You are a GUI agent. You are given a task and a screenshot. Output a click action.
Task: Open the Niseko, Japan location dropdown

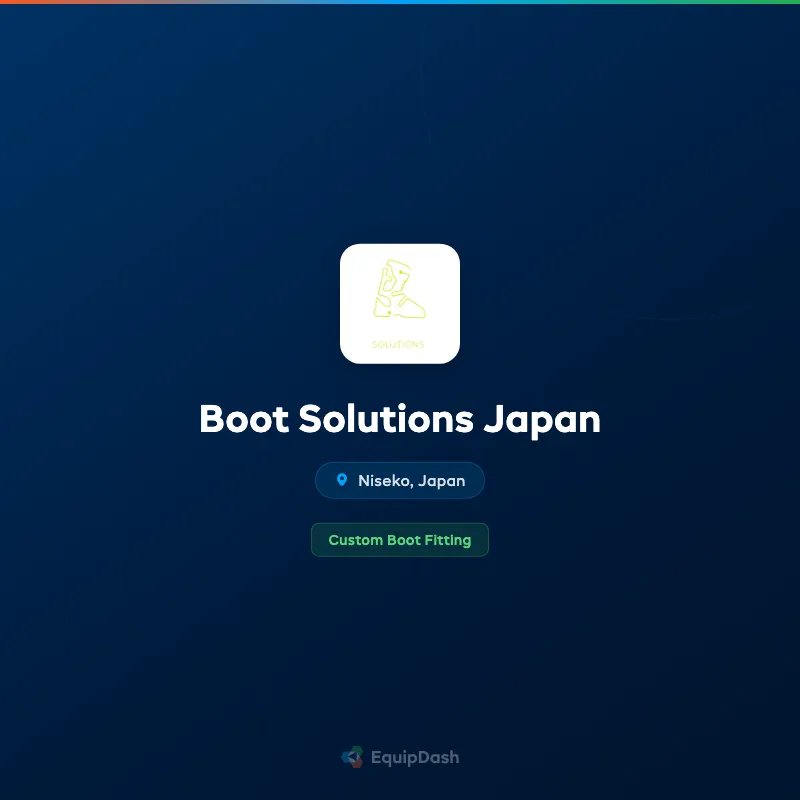(399, 480)
